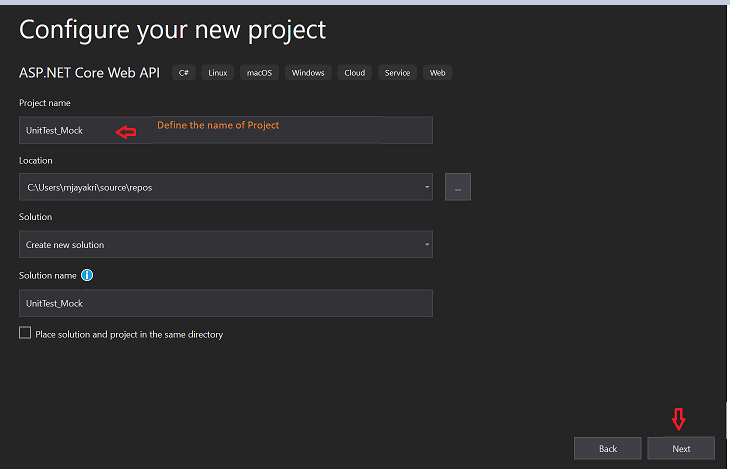Select the Windows platform tag
This screenshot has height=469, width=730.
click(x=308, y=73)
